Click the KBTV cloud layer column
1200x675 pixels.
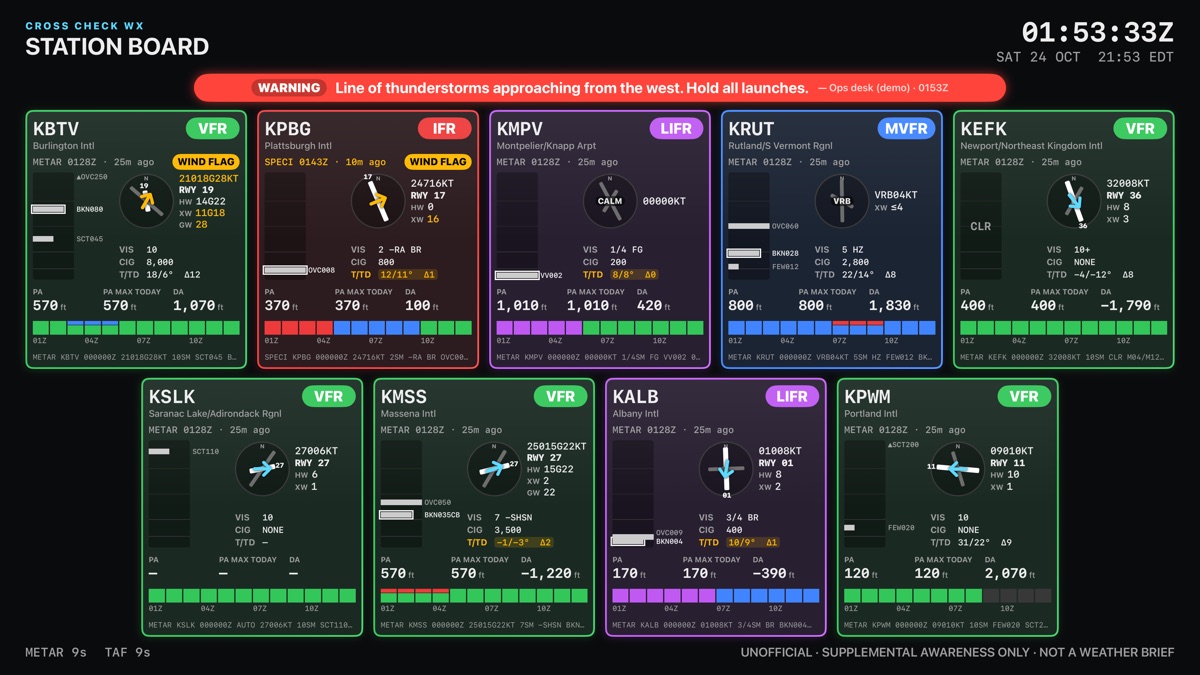click(53, 226)
